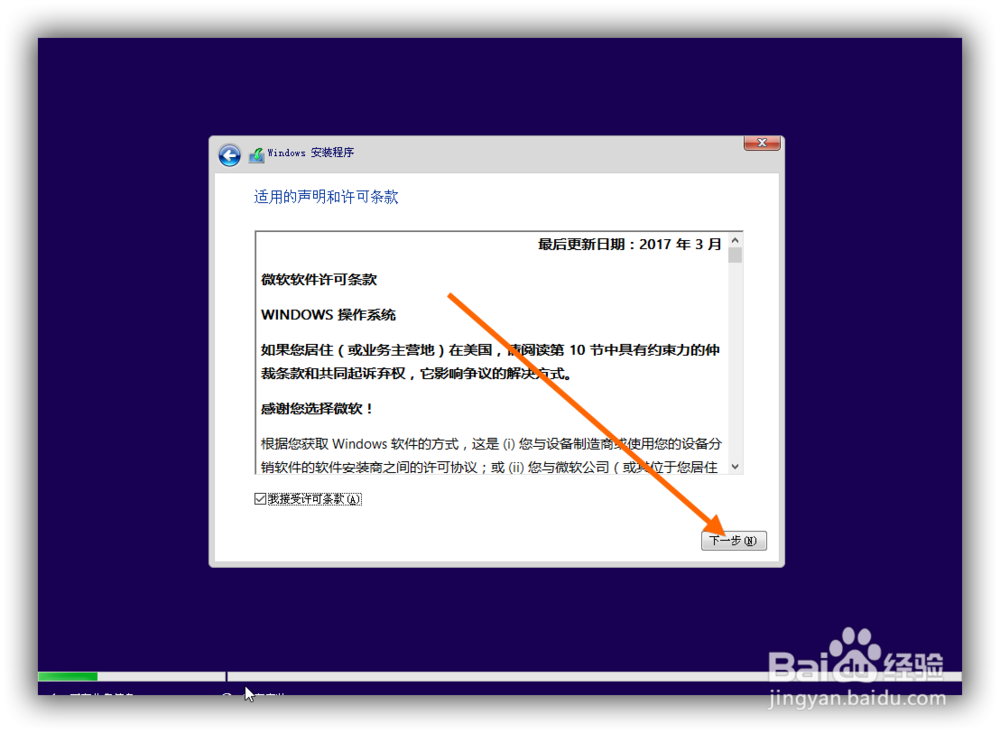Click the text 最后更新日期：2017 年 3 月

point(629,244)
